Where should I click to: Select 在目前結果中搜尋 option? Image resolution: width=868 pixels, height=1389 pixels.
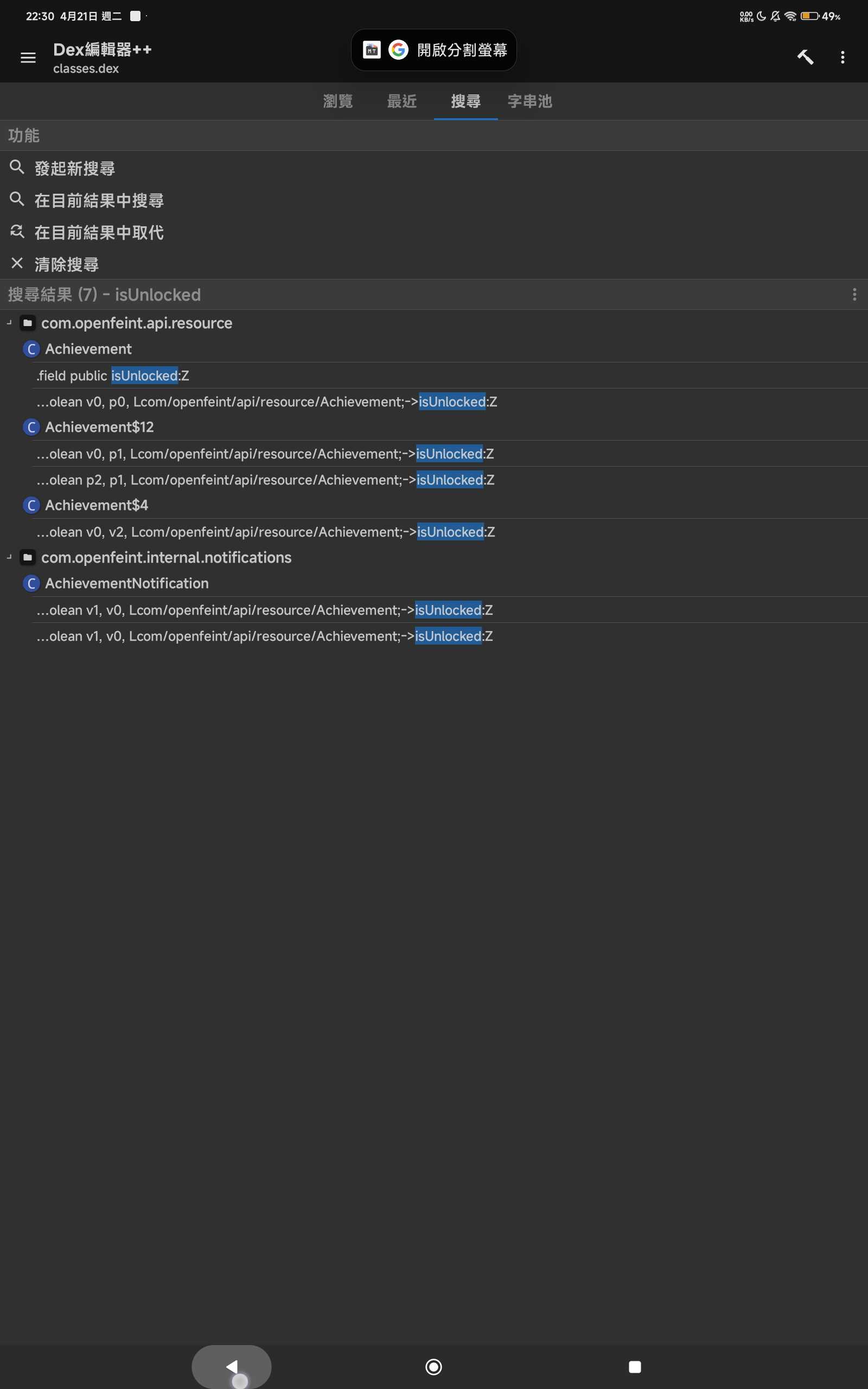[99, 200]
